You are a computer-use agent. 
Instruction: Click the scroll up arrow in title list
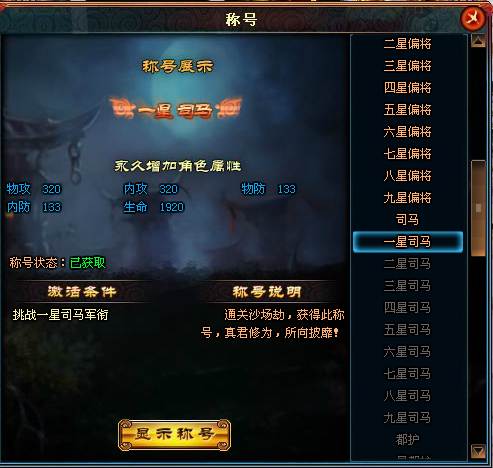(x=478, y=41)
